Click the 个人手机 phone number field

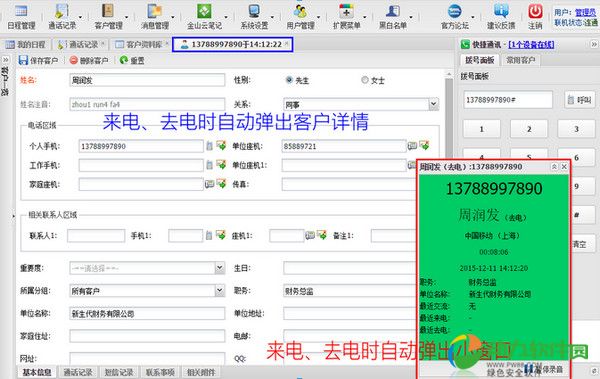click(x=141, y=146)
